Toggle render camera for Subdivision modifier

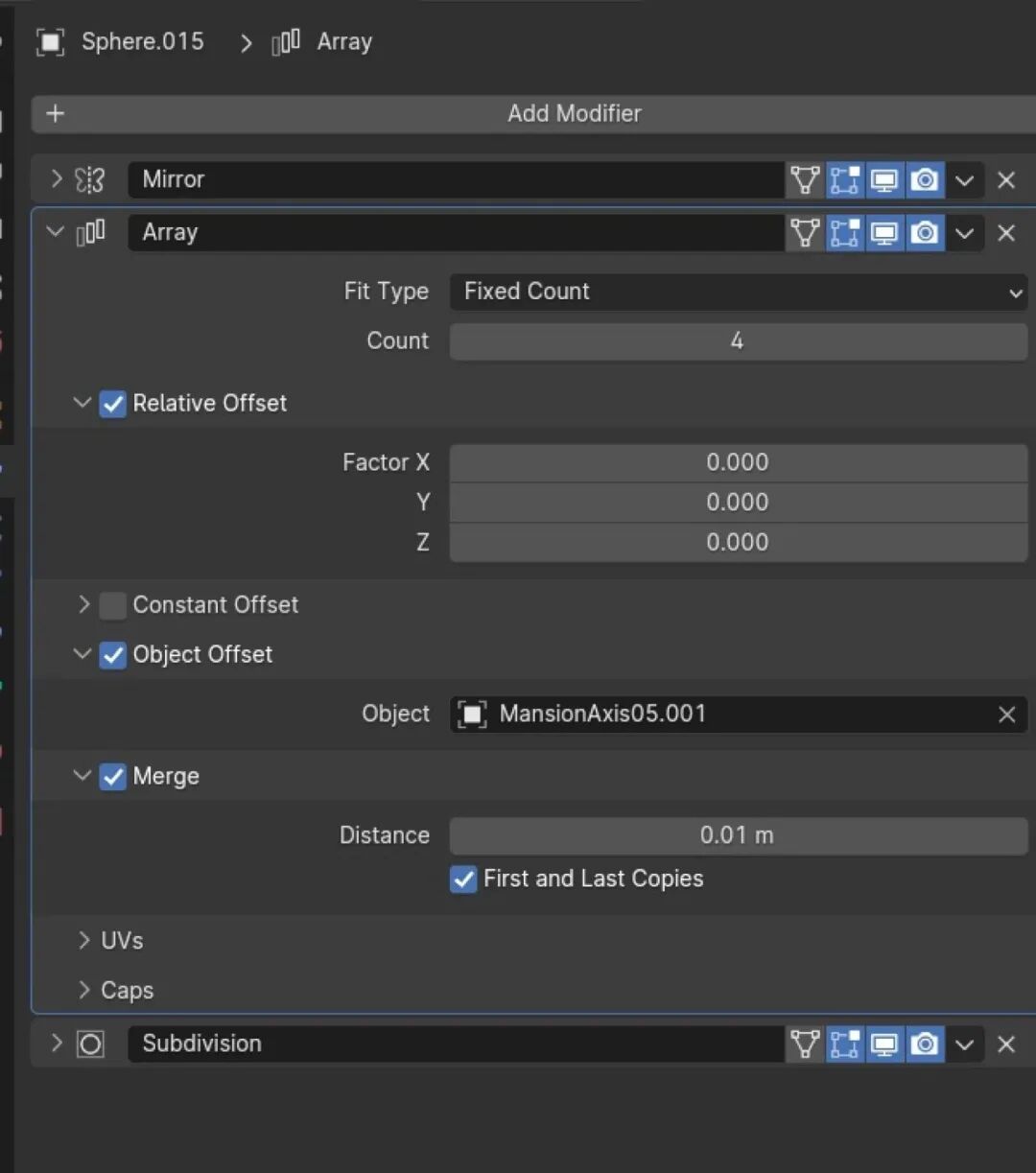tap(925, 1044)
